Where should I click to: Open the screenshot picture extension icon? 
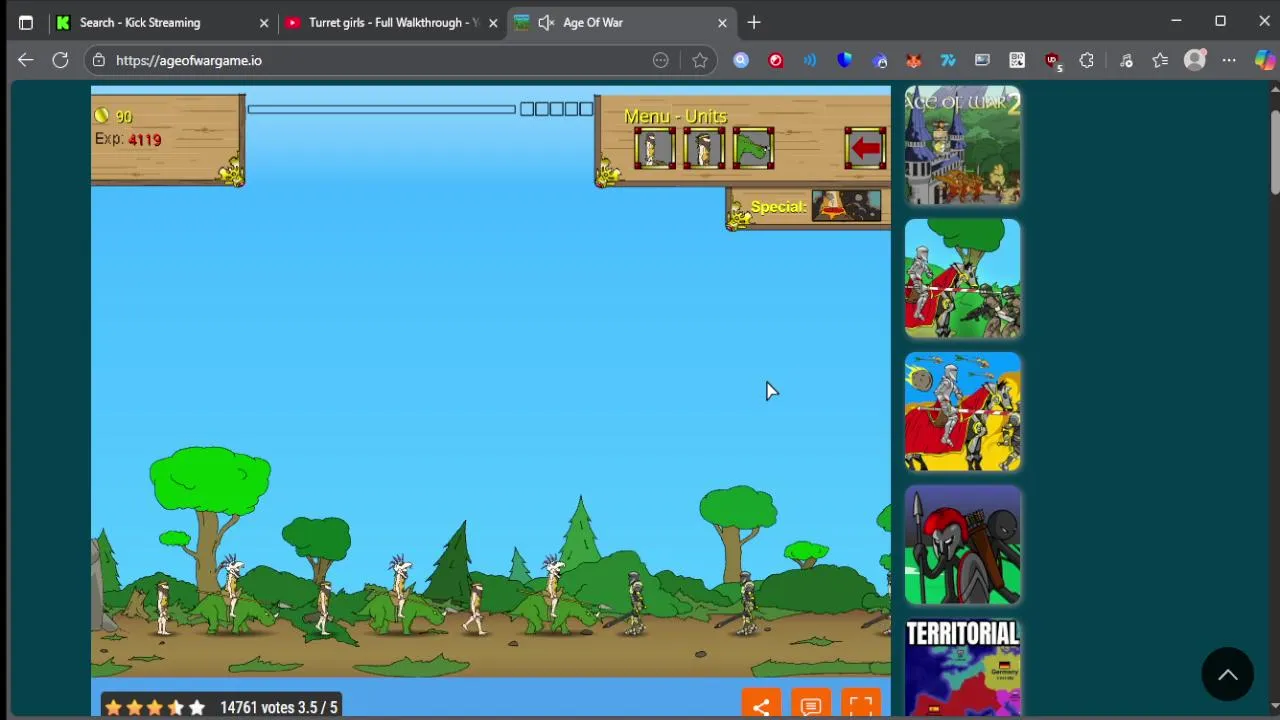click(982, 60)
